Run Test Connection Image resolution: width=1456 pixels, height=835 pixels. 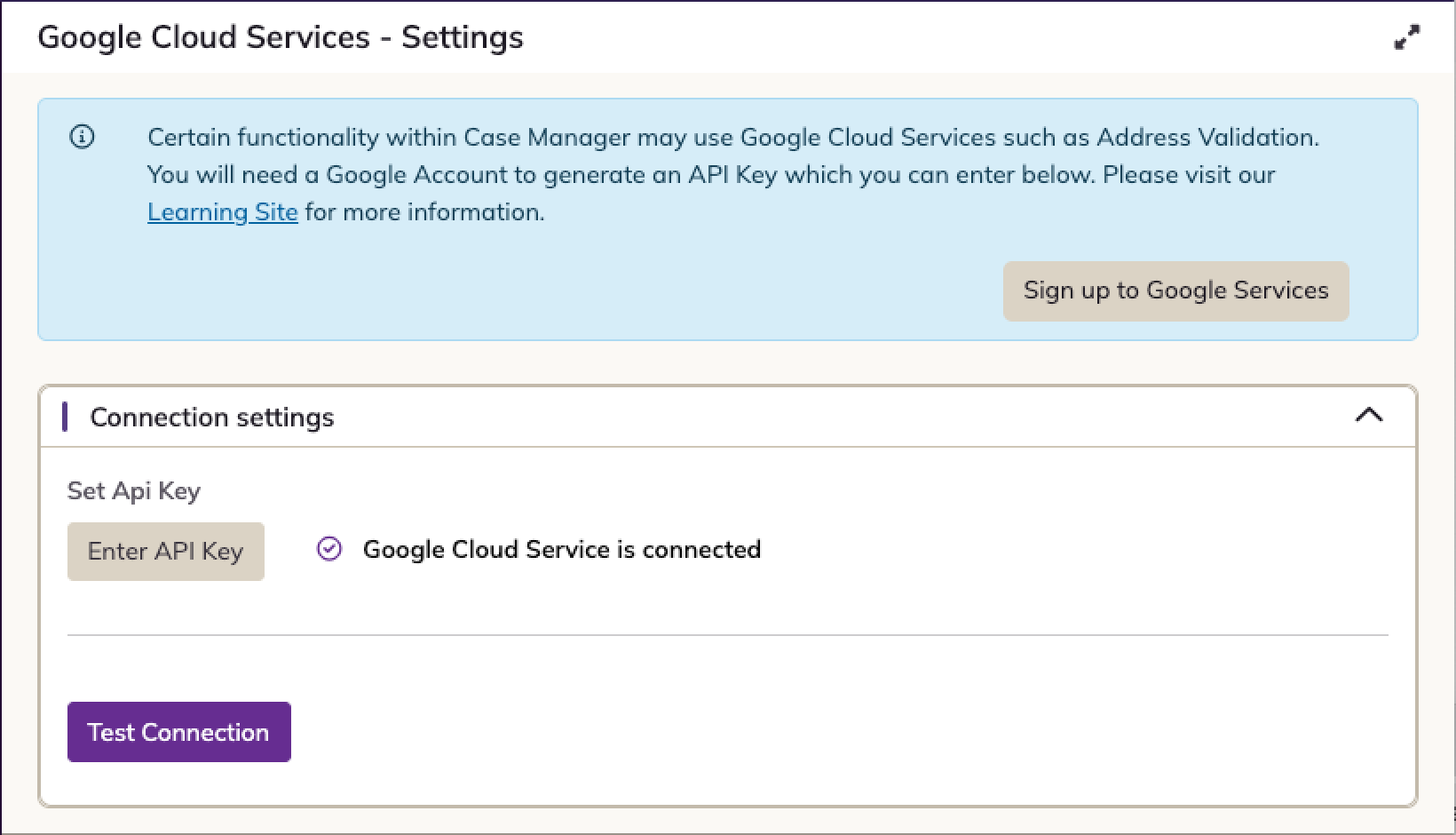(179, 732)
